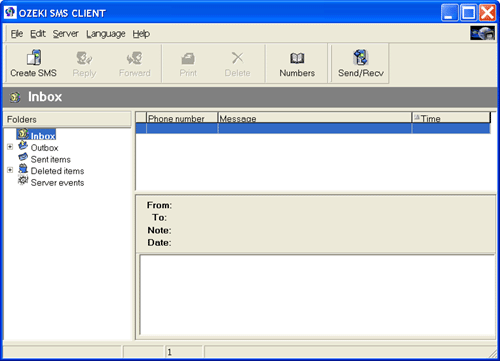Screen dimensions: 500x361
Task: Expand the Outbox folder node
Action: tap(10, 147)
